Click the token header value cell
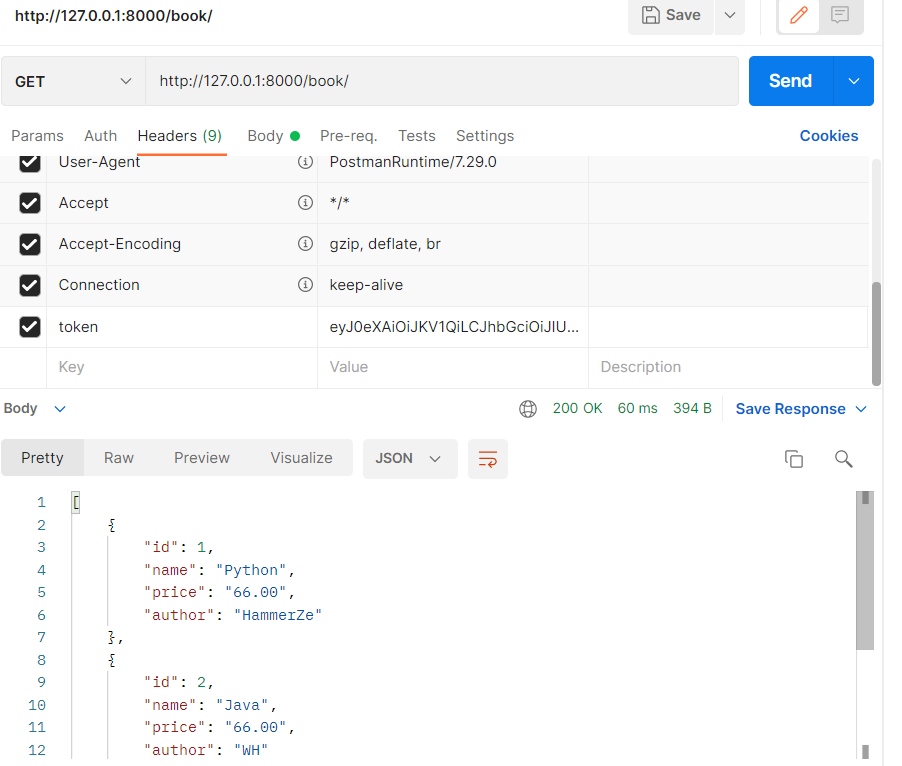The height and width of the screenshot is (766, 902). click(x=453, y=327)
